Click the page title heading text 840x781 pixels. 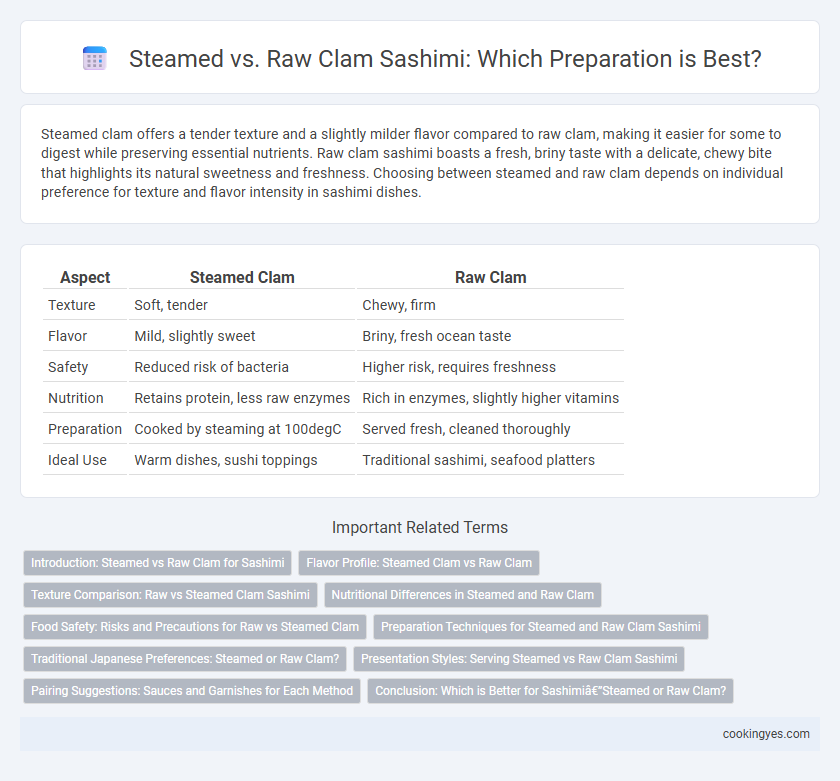click(445, 59)
